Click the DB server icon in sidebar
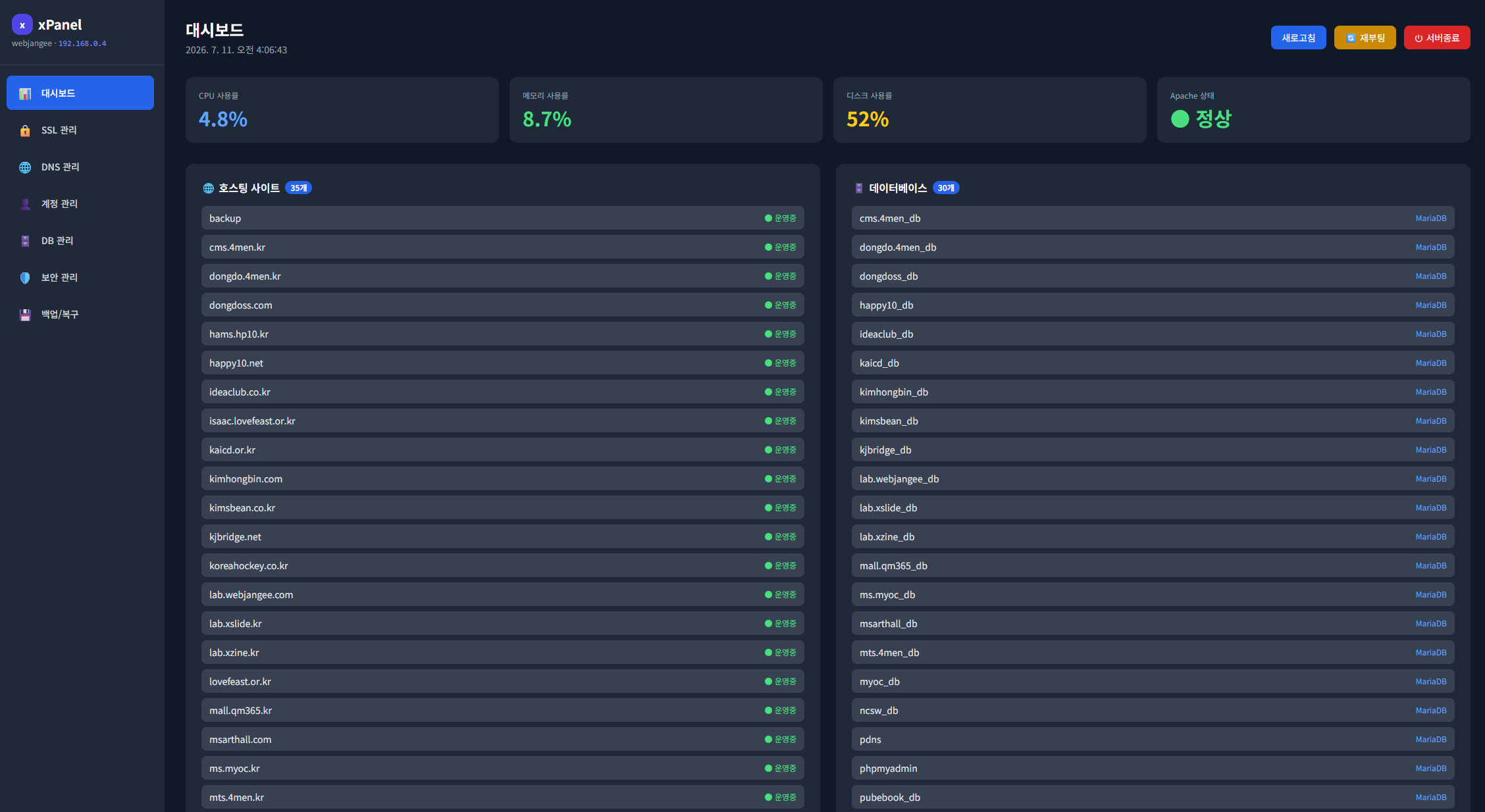This screenshot has width=1485, height=812. 25,241
